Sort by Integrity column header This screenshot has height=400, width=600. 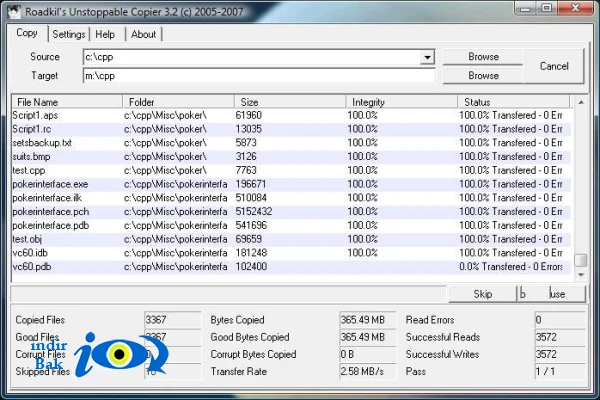tap(402, 102)
